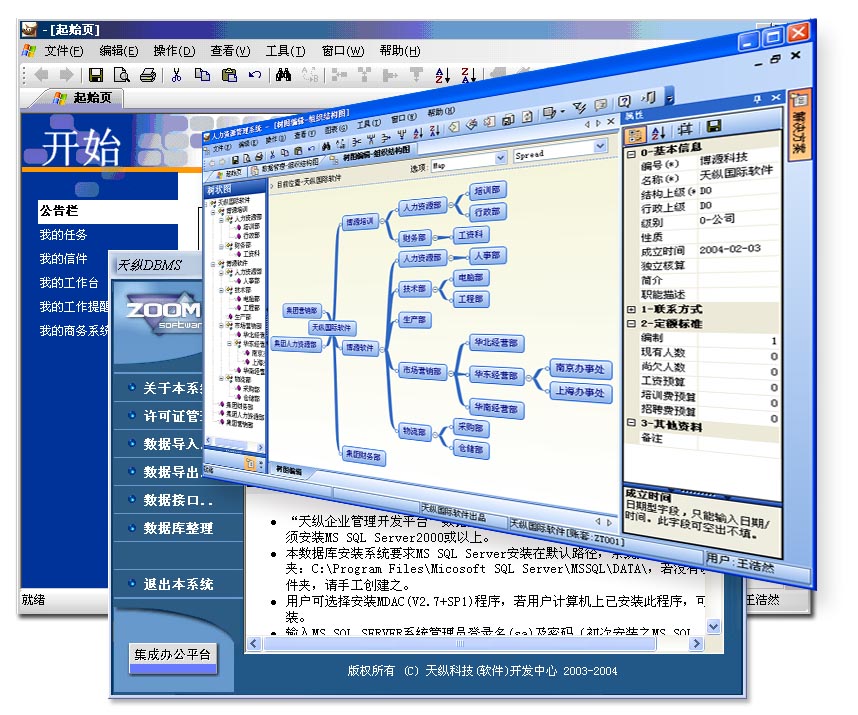Click the Paste icon in the 起始页 window toolbar
The image size is (858, 715).
[229, 74]
